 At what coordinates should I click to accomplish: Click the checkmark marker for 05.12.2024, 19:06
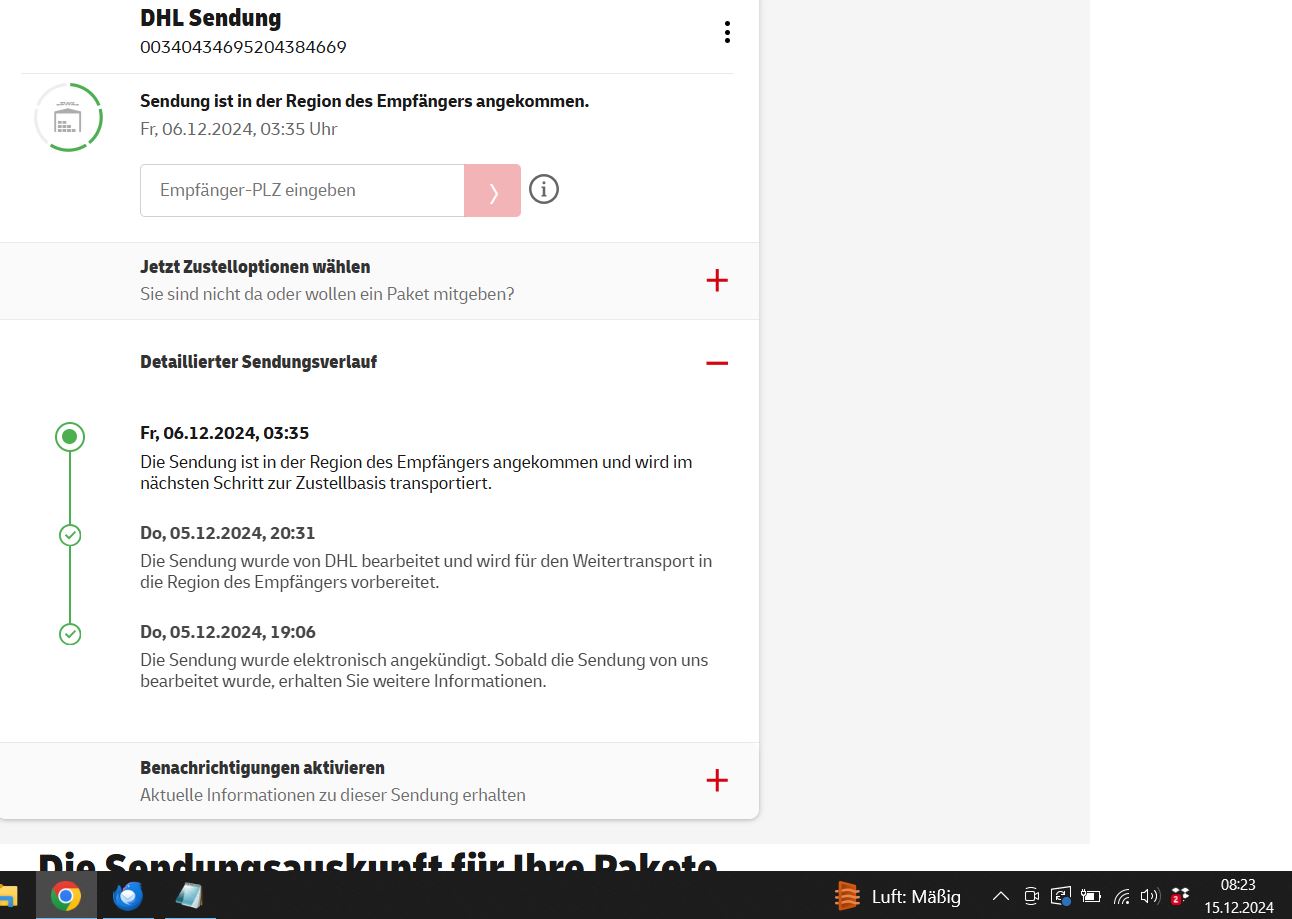tap(70, 634)
